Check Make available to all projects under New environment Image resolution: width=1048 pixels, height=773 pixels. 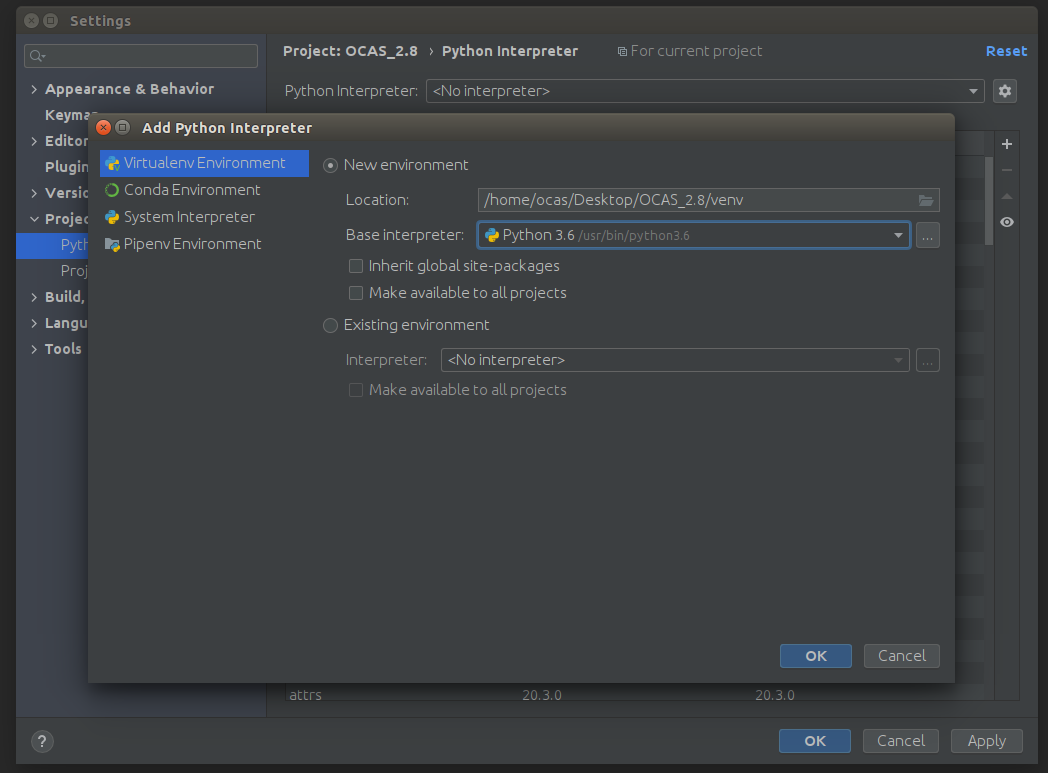coord(356,293)
